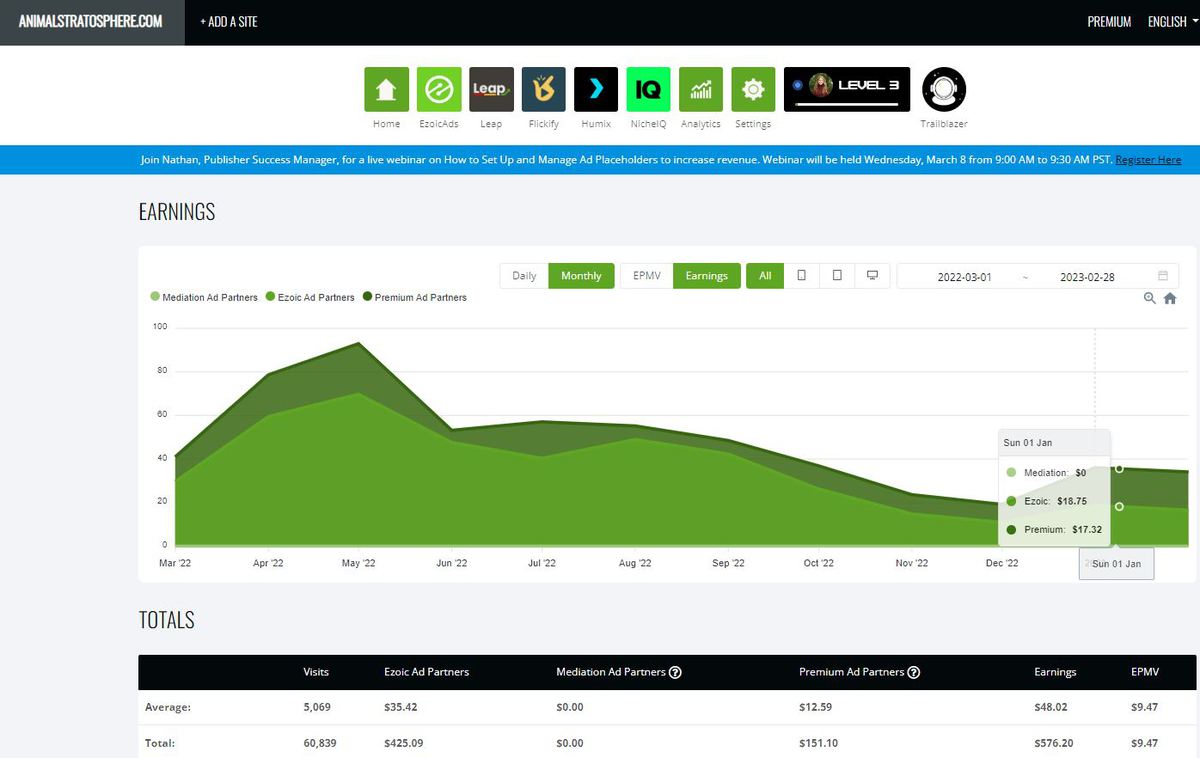This screenshot has width=1200, height=758.
Task: Click the Visits column header
Action: pyautogui.click(x=316, y=672)
